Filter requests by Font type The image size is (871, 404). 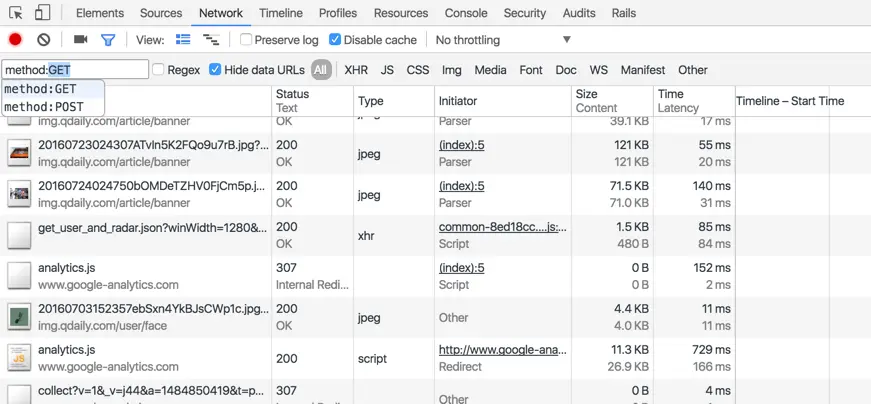pyautogui.click(x=531, y=70)
